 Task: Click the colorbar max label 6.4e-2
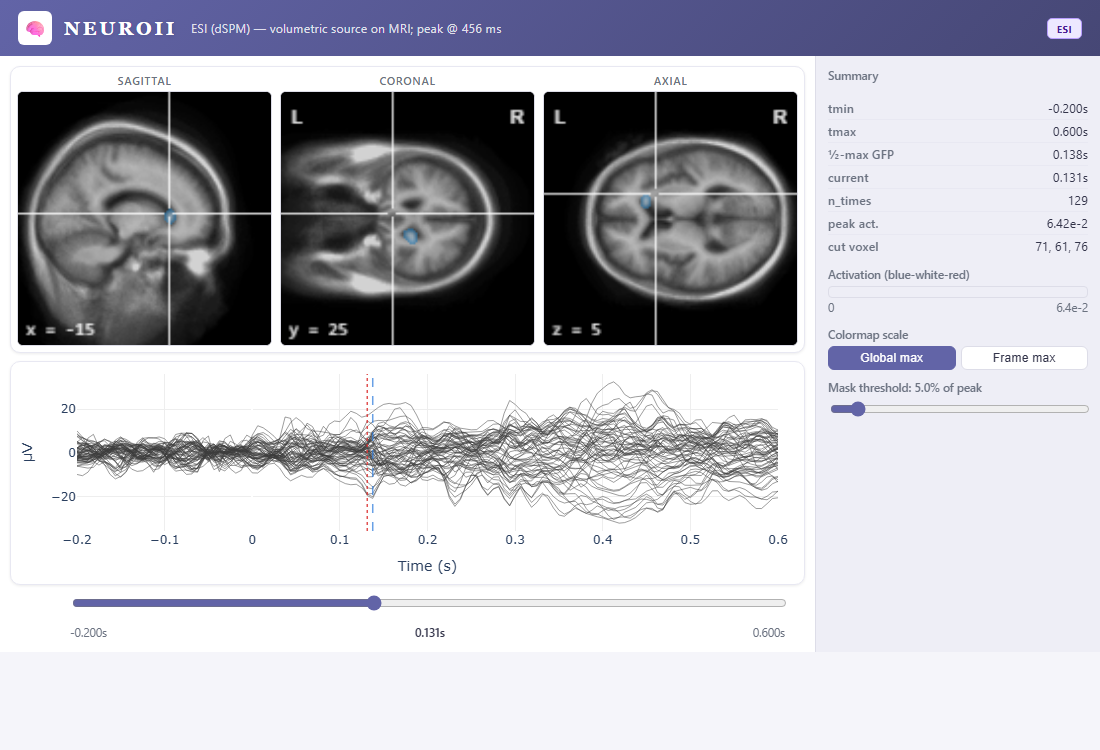[x=1072, y=308]
